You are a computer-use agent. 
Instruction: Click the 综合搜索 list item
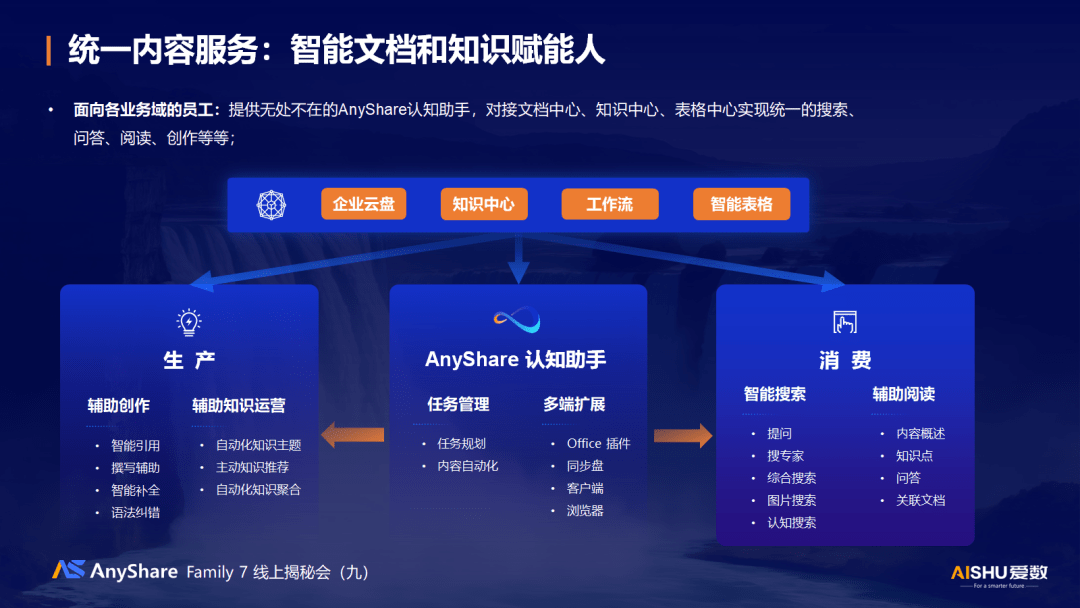point(791,478)
